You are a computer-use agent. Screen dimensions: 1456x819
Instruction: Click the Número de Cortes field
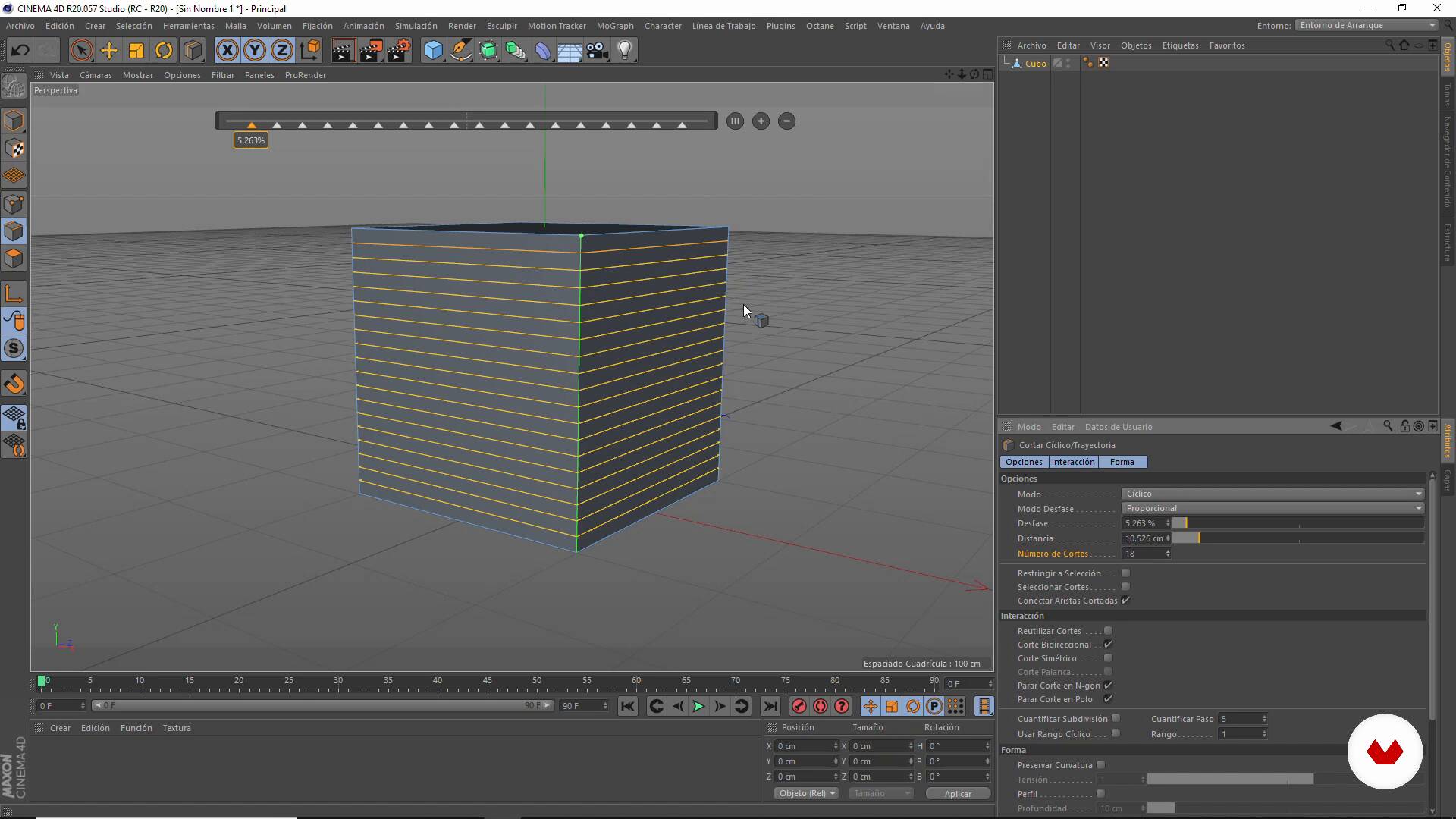(1144, 554)
